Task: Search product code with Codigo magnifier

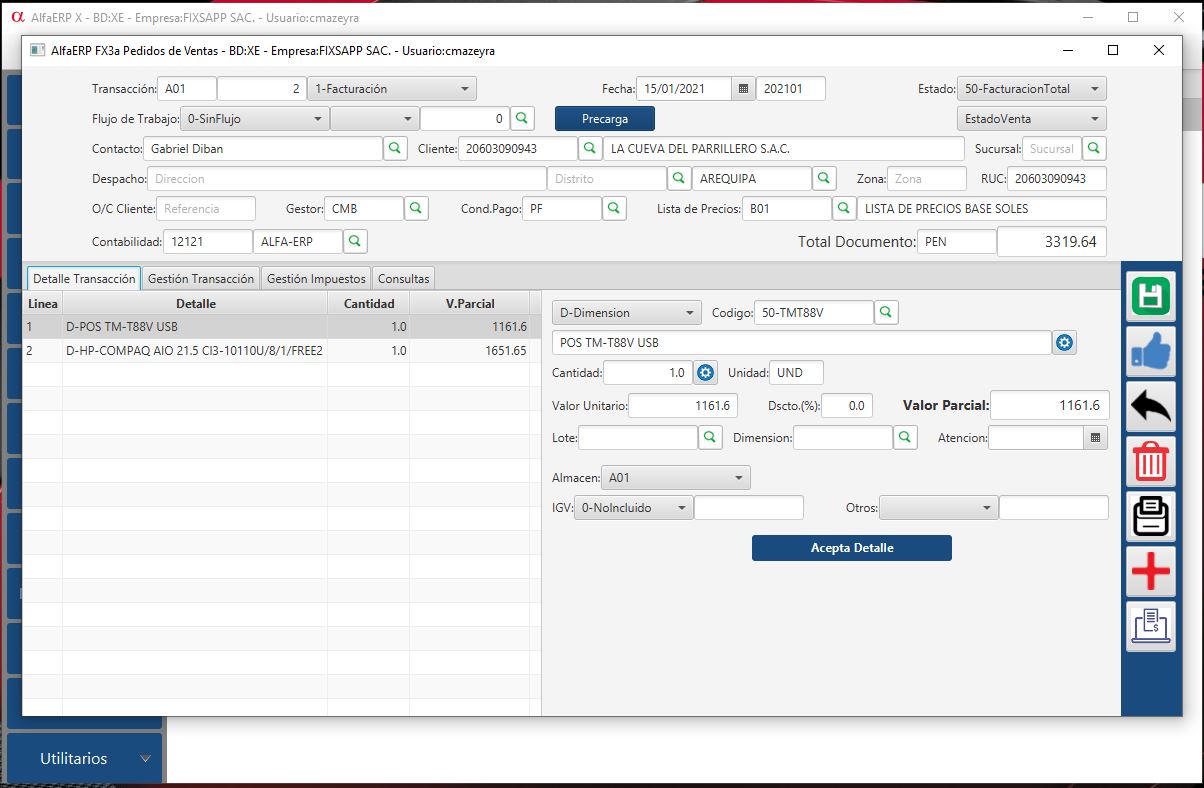Action: (886, 313)
